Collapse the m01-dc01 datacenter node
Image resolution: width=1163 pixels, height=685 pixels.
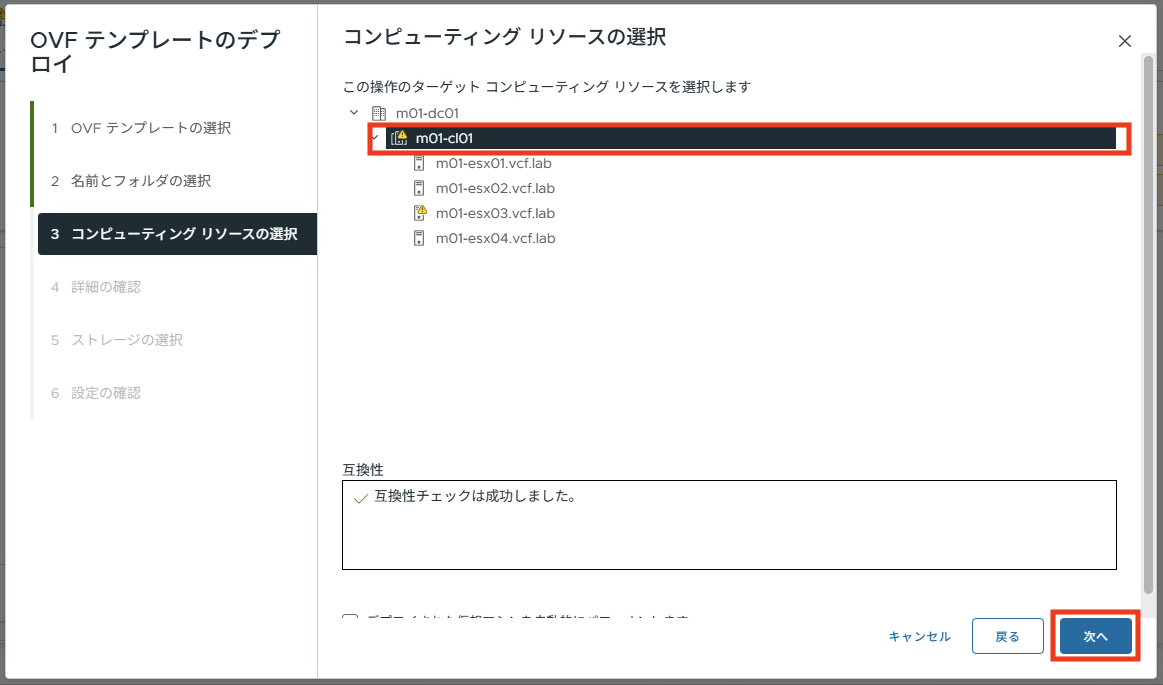pyautogui.click(x=354, y=113)
